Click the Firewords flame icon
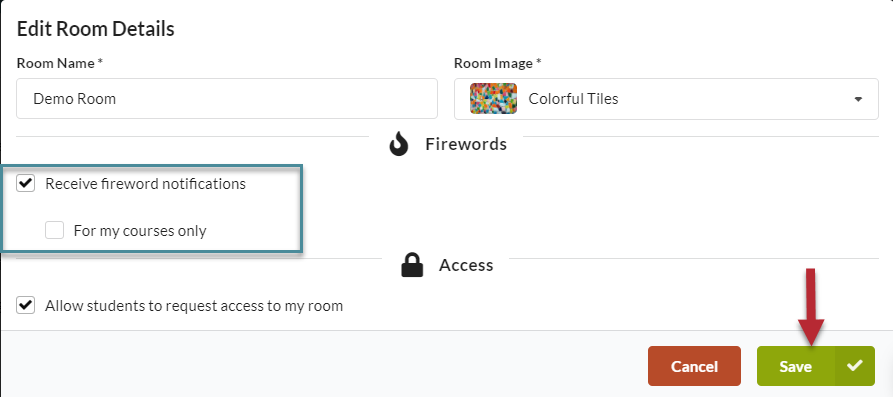 tap(399, 144)
